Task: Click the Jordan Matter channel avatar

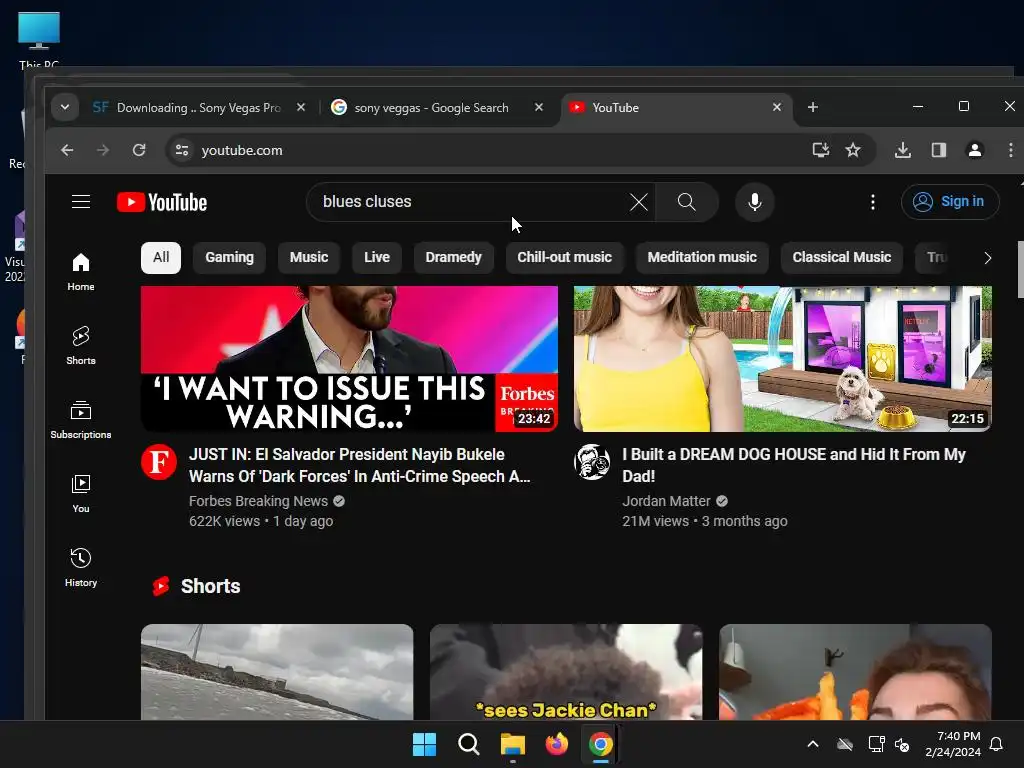Action: (x=592, y=462)
